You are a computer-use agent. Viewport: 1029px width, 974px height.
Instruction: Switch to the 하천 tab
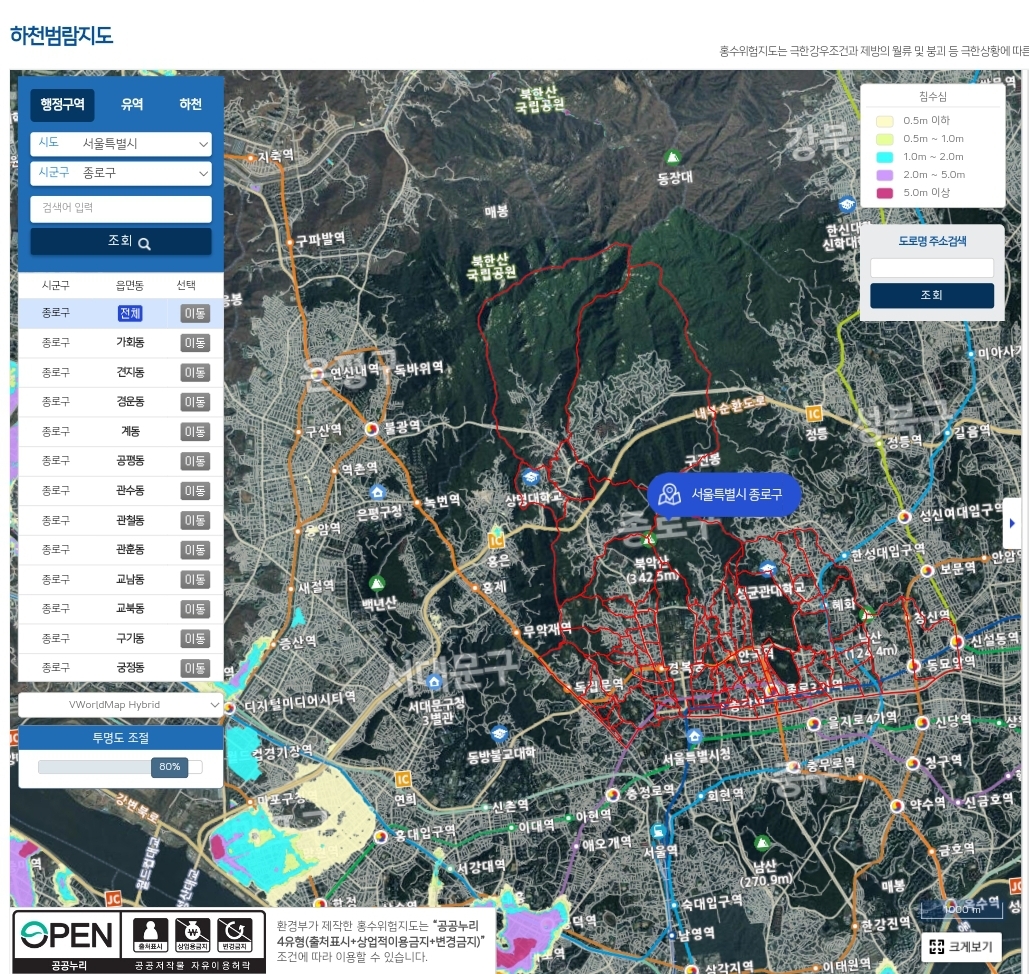point(190,104)
